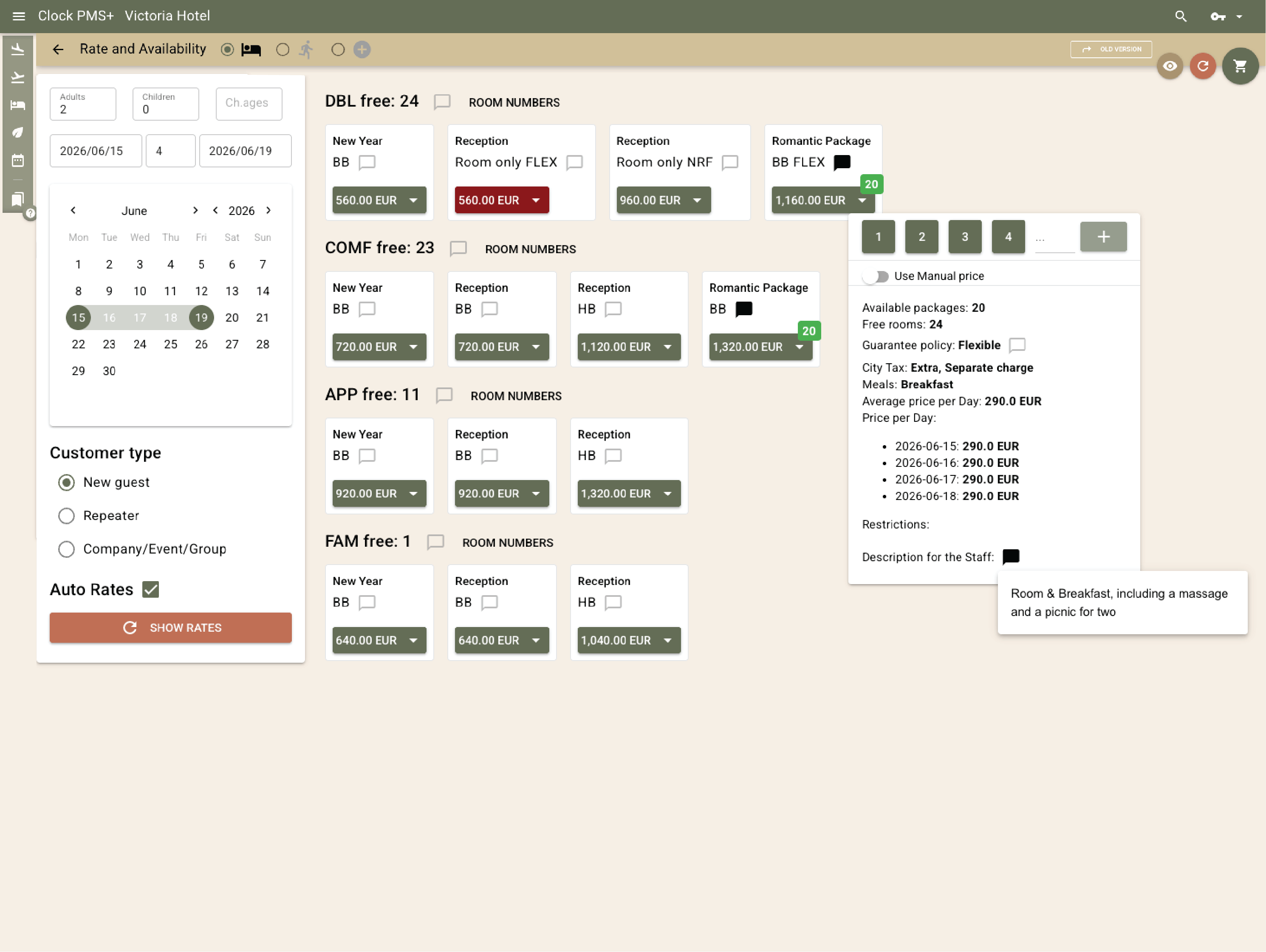1266x952 pixels.
Task: Uncheck the Auto Rates checkbox
Action: pyautogui.click(x=150, y=589)
